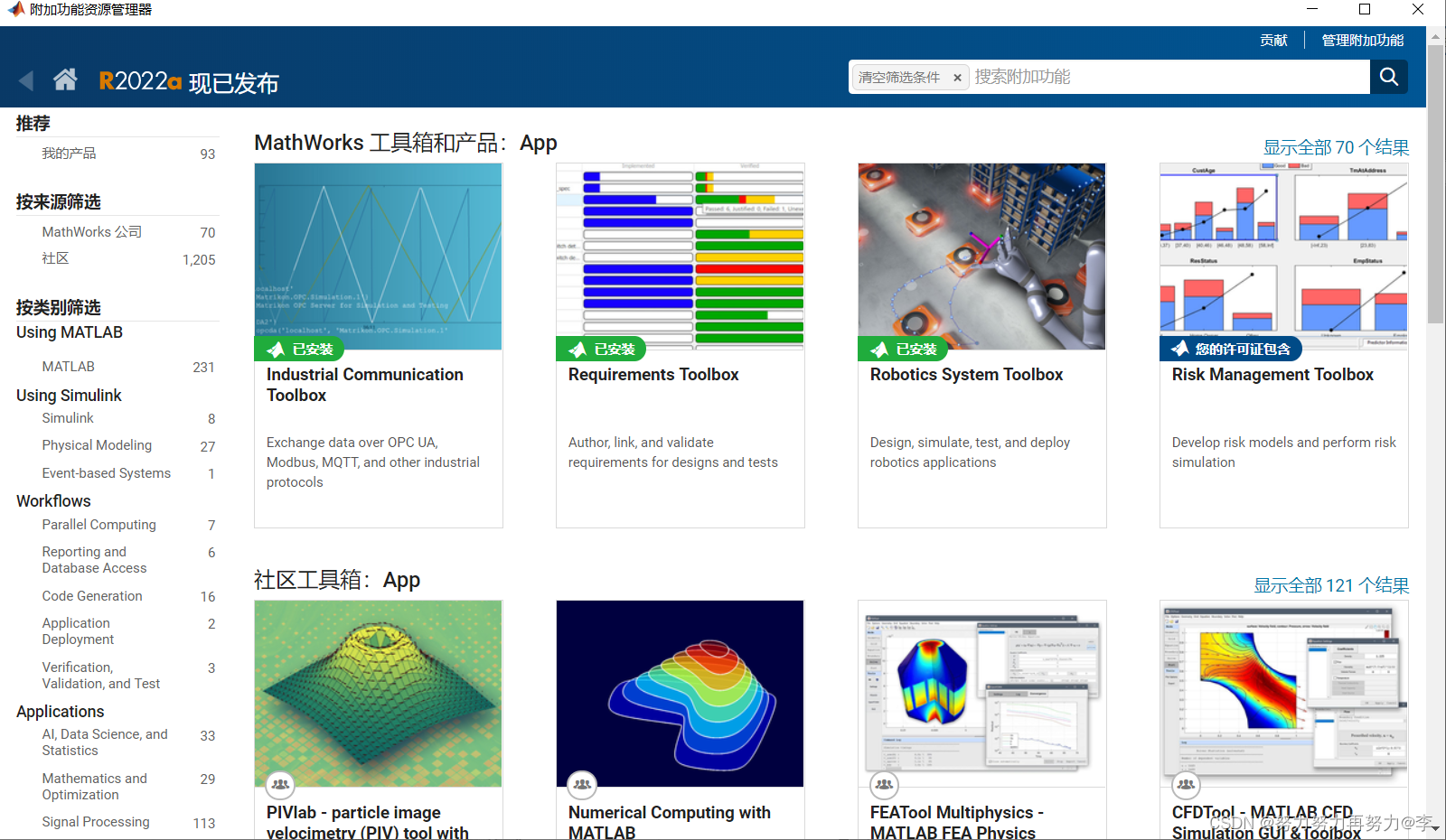
Task: Open the CFDTool thumbnail image
Action: click(x=1283, y=694)
